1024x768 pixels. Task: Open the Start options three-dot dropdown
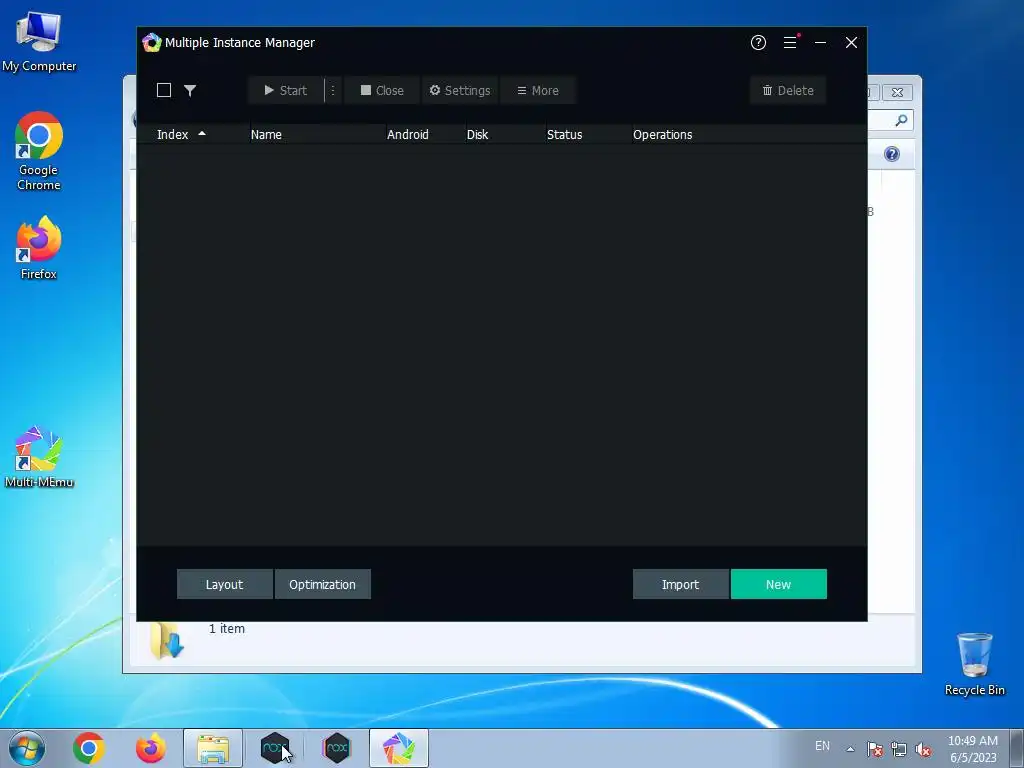click(333, 90)
